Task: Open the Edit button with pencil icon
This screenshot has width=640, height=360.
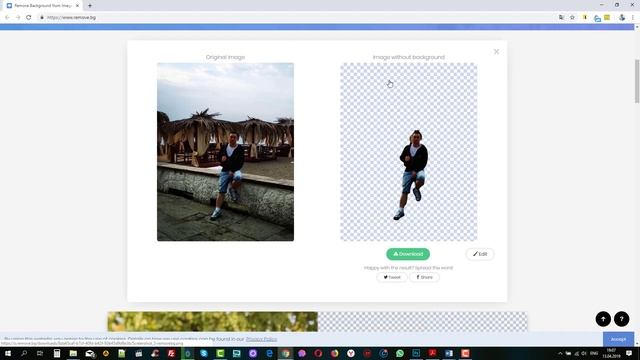Action: (480, 254)
